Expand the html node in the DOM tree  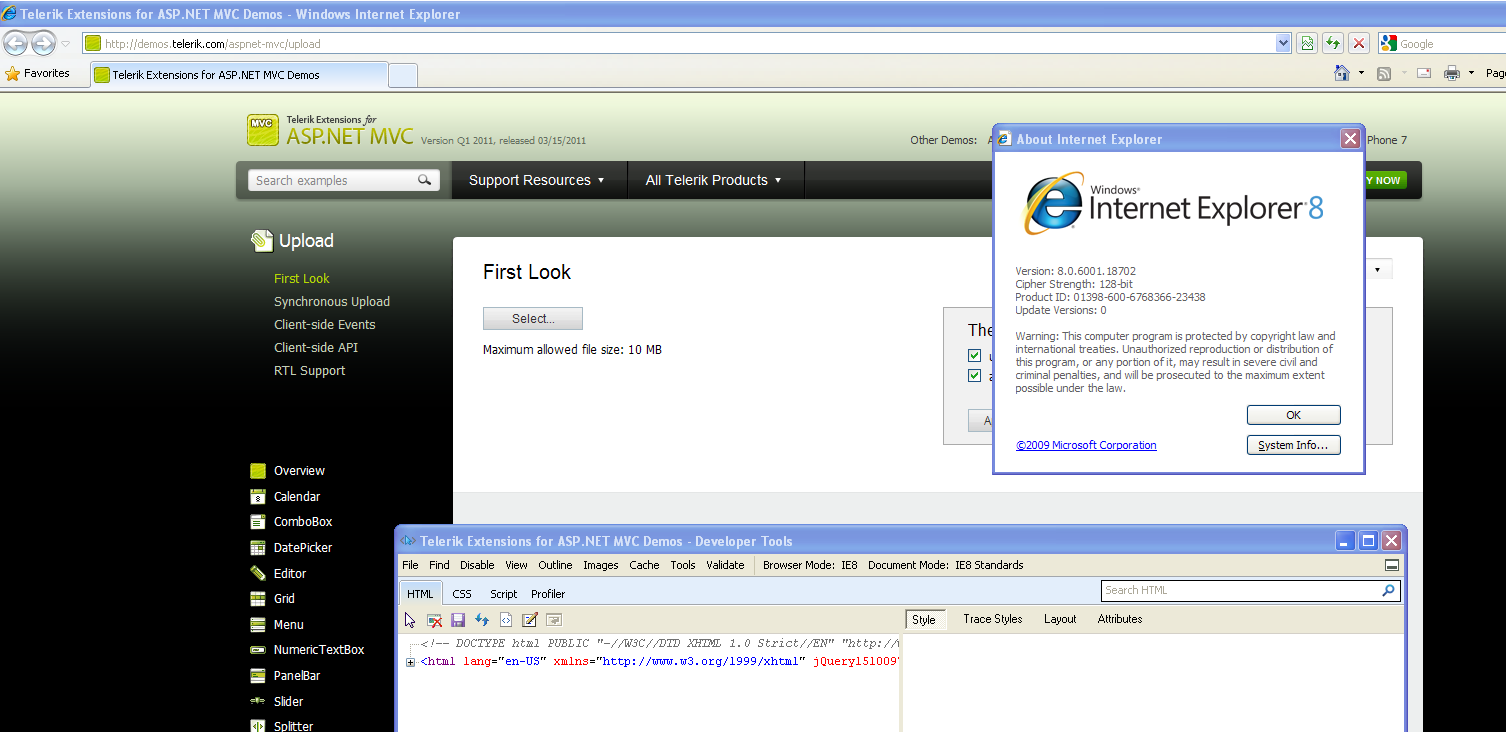click(x=411, y=662)
